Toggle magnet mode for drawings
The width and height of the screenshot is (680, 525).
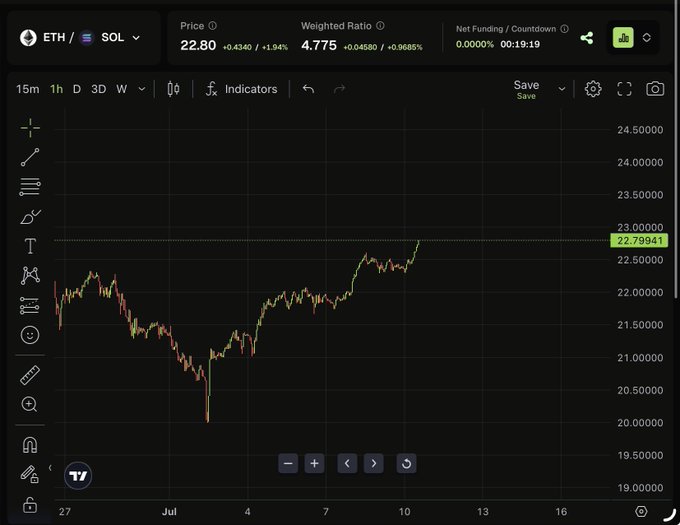(x=30, y=445)
